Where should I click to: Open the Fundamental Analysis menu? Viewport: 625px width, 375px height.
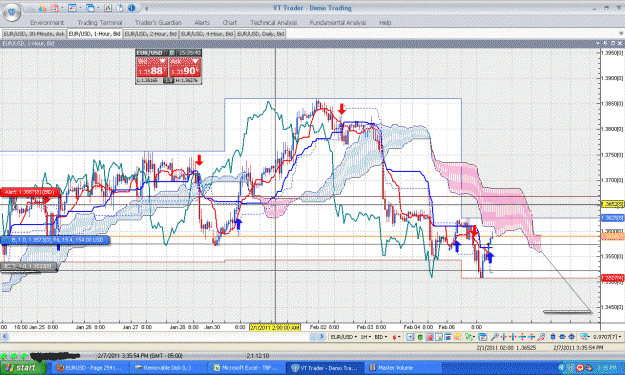pos(338,23)
